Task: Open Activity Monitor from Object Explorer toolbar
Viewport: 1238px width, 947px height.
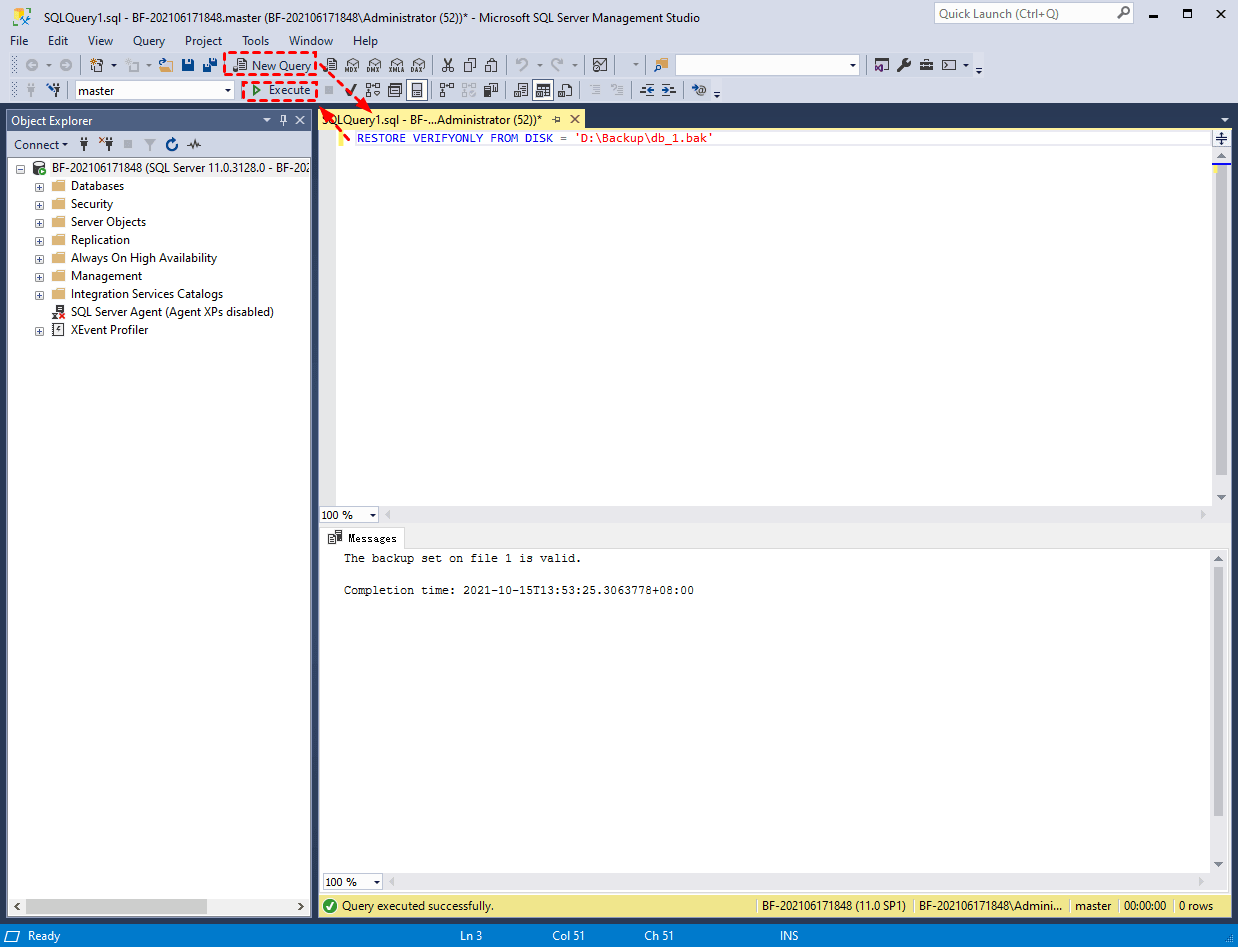Action: pyautogui.click(x=194, y=145)
